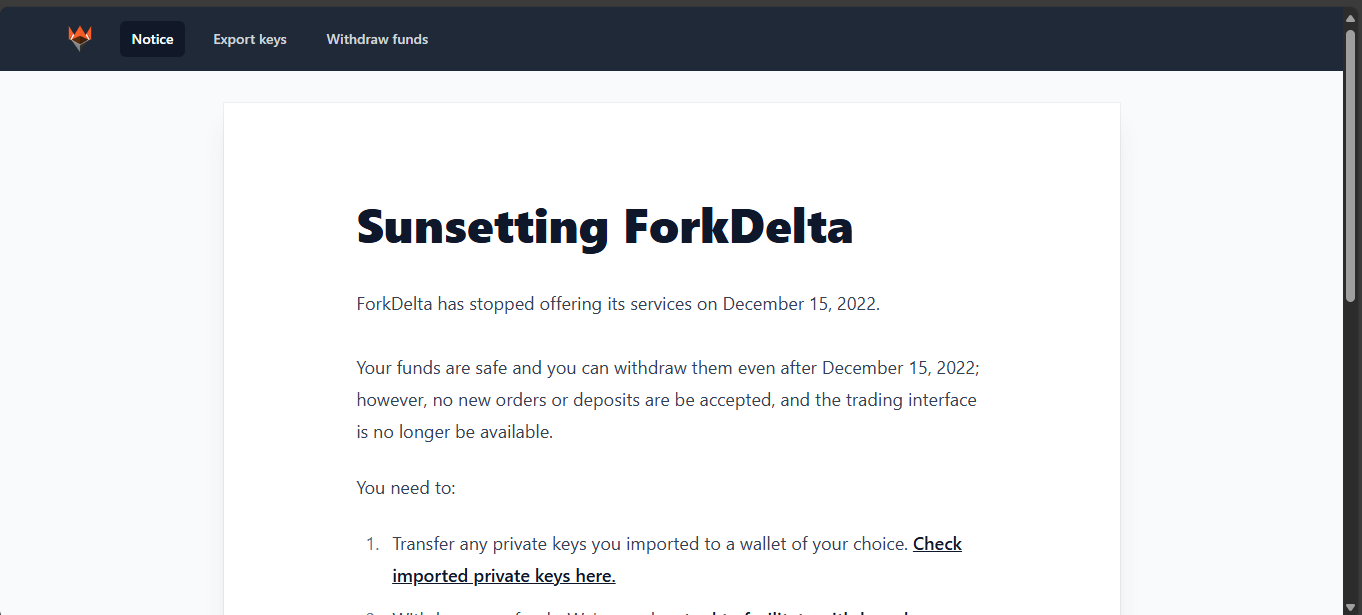Image resolution: width=1362 pixels, height=615 pixels.
Task: Click the word Sunsetting in the title
Action: coord(482,227)
